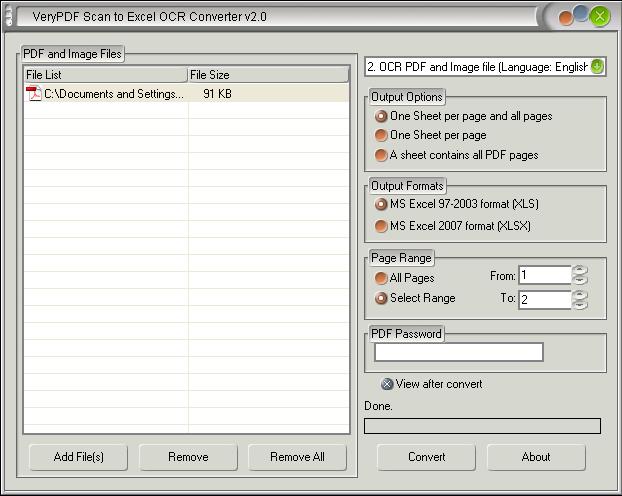This screenshot has height=496, width=622.
Task: Increase To page with up spinner
Action: point(580,295)
